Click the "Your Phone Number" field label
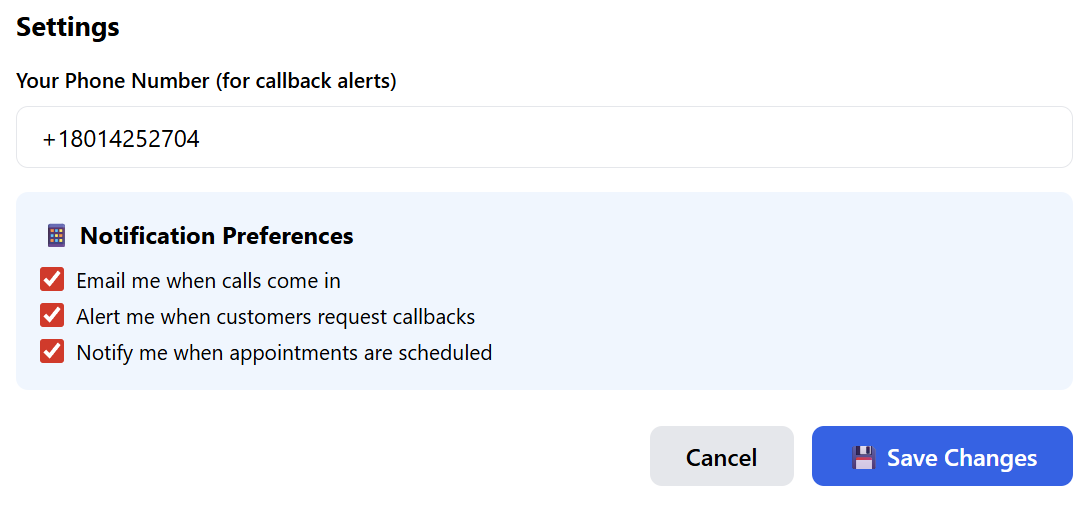The width and height of the screenshot is (1087, 507). [x=113, y=81]
